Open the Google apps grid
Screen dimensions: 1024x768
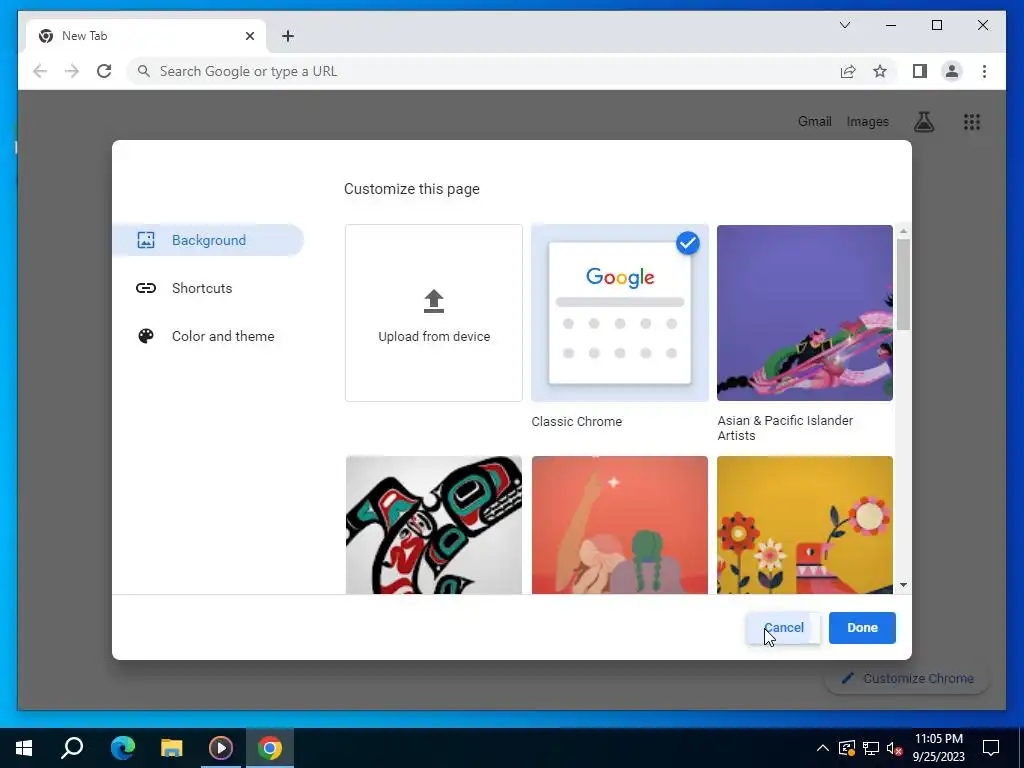click(972, 121)
